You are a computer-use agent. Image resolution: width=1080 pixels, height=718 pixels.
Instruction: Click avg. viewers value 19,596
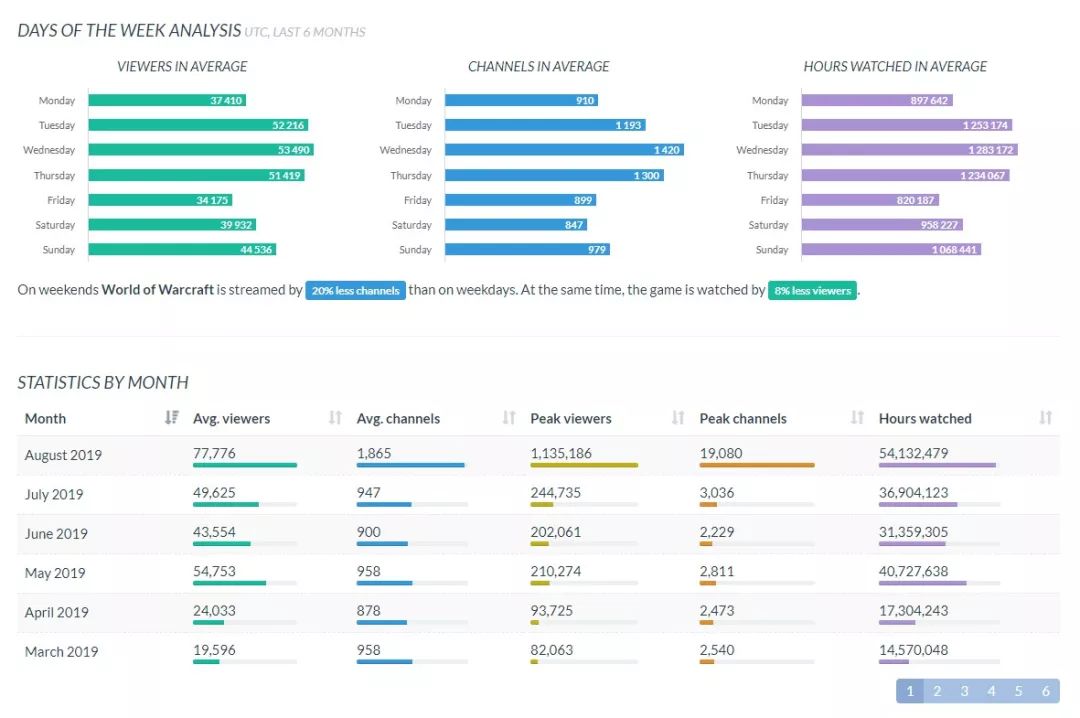pos(214,650)
